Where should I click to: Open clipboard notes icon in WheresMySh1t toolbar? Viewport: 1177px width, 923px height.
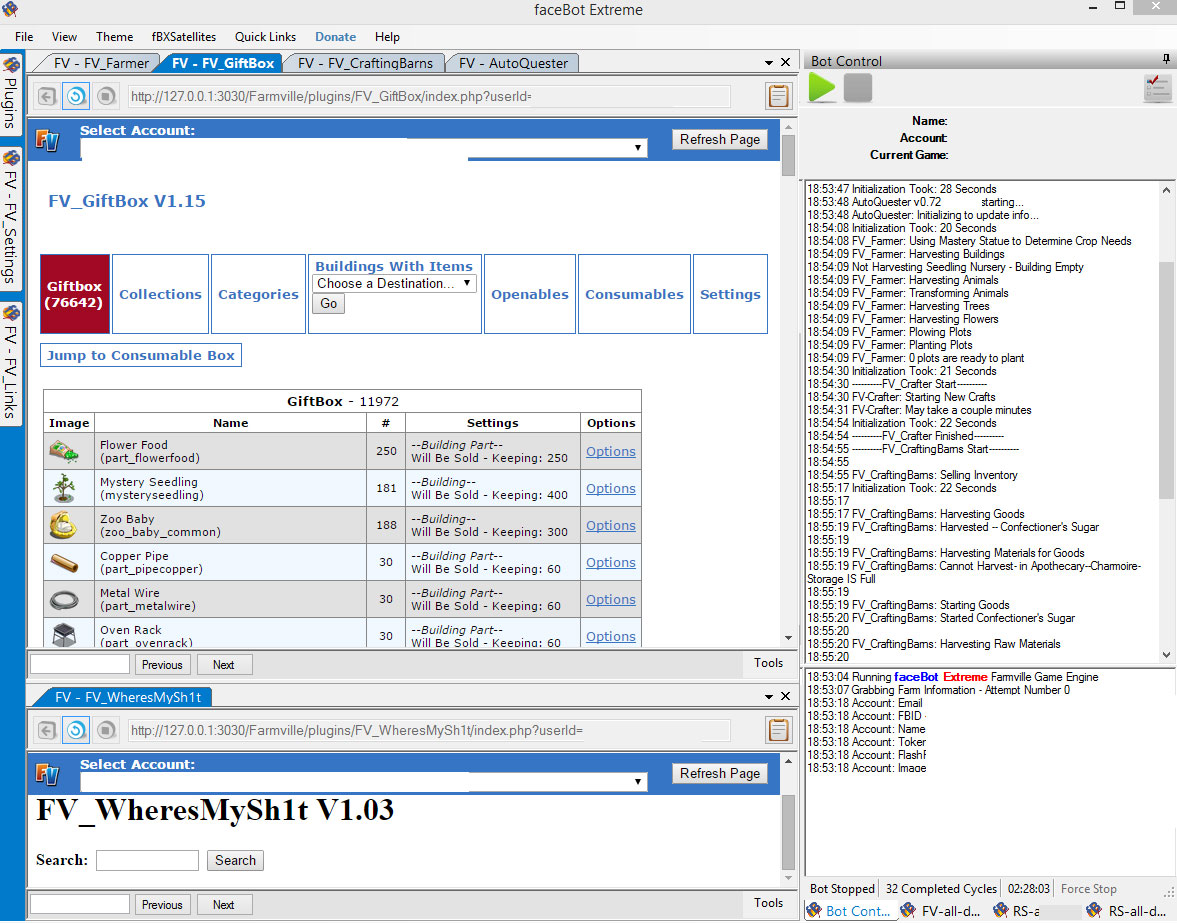pos(778,730)
